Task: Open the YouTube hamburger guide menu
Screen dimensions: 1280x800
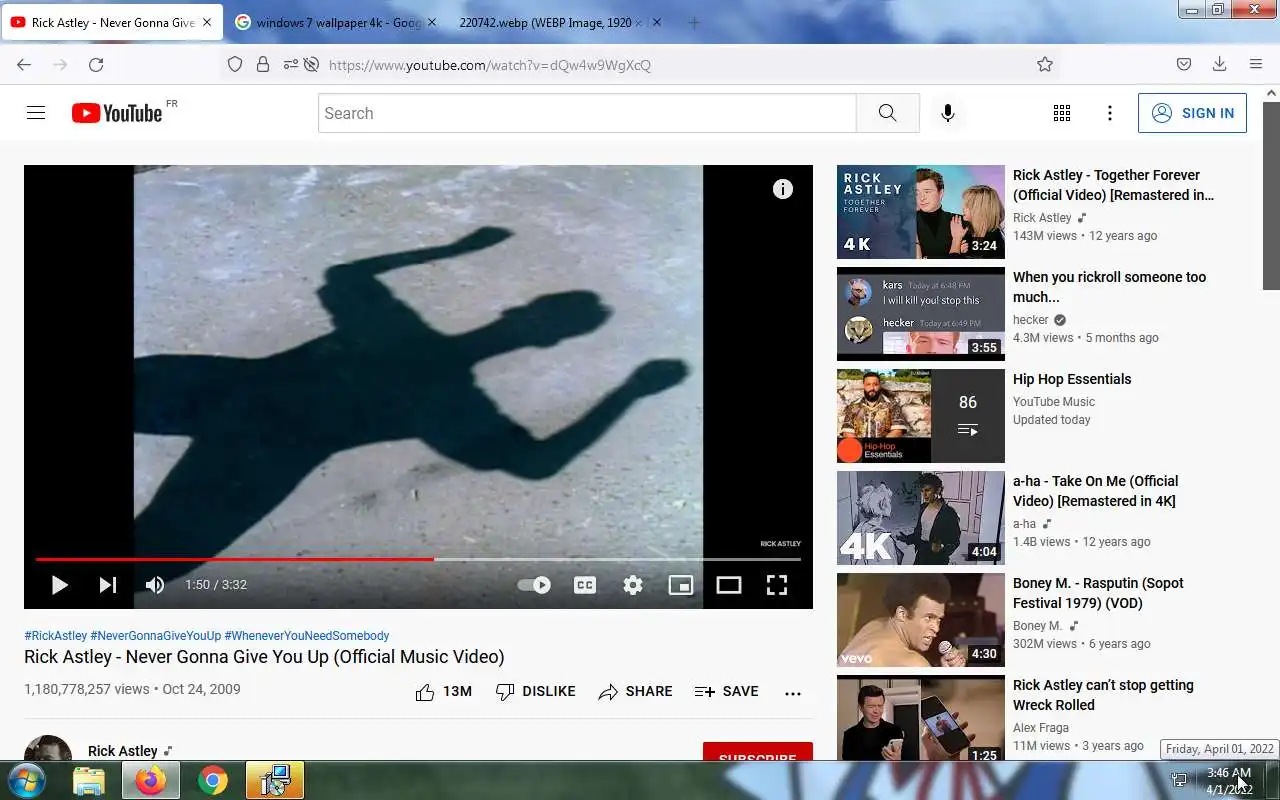Action: tap(36, 113)
